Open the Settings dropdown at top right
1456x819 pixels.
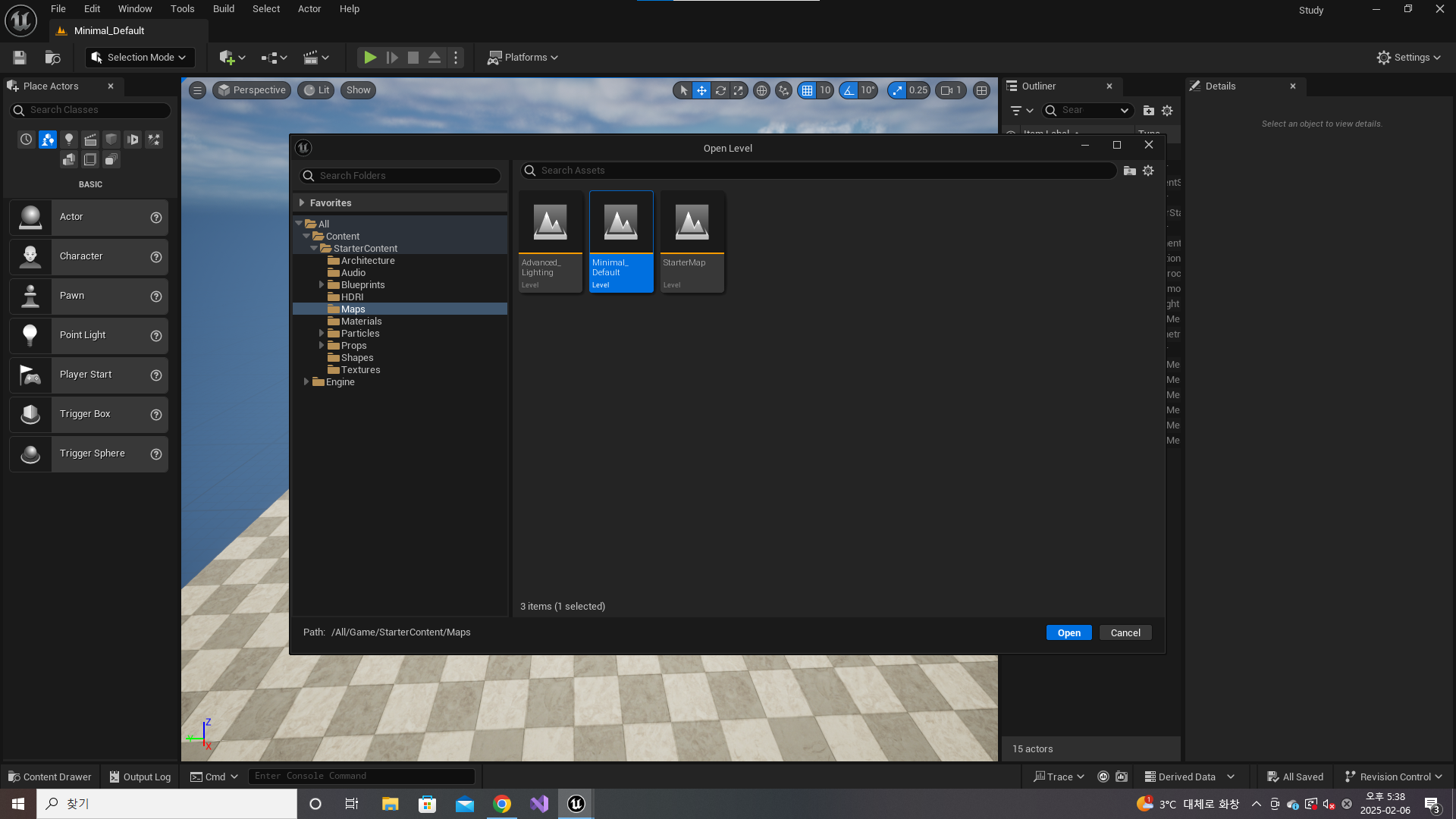click(x=1408, y=58)
